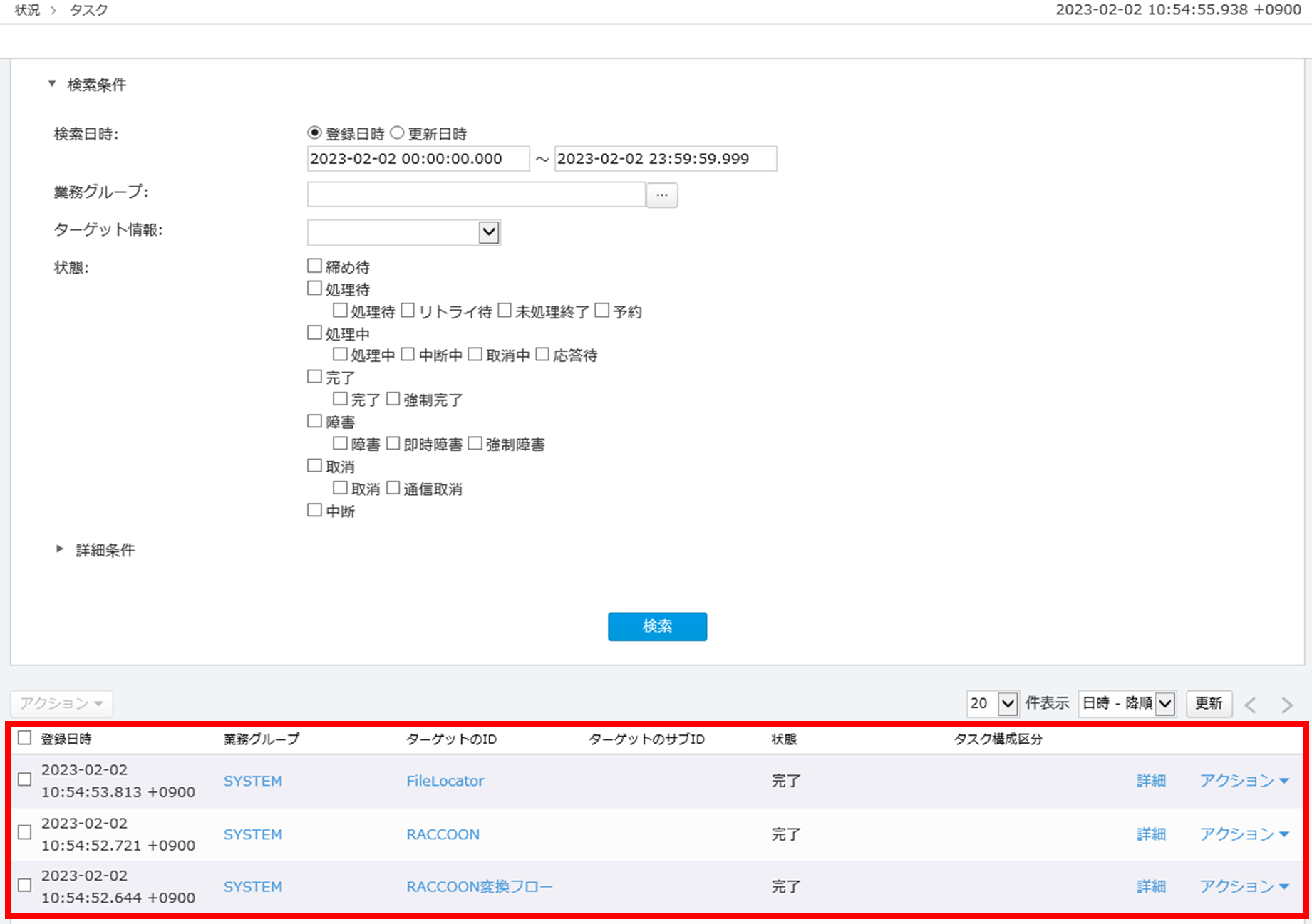Click the 状況 breadcrumb item
Screen dimensions: 1312x924
click(28, 10)
